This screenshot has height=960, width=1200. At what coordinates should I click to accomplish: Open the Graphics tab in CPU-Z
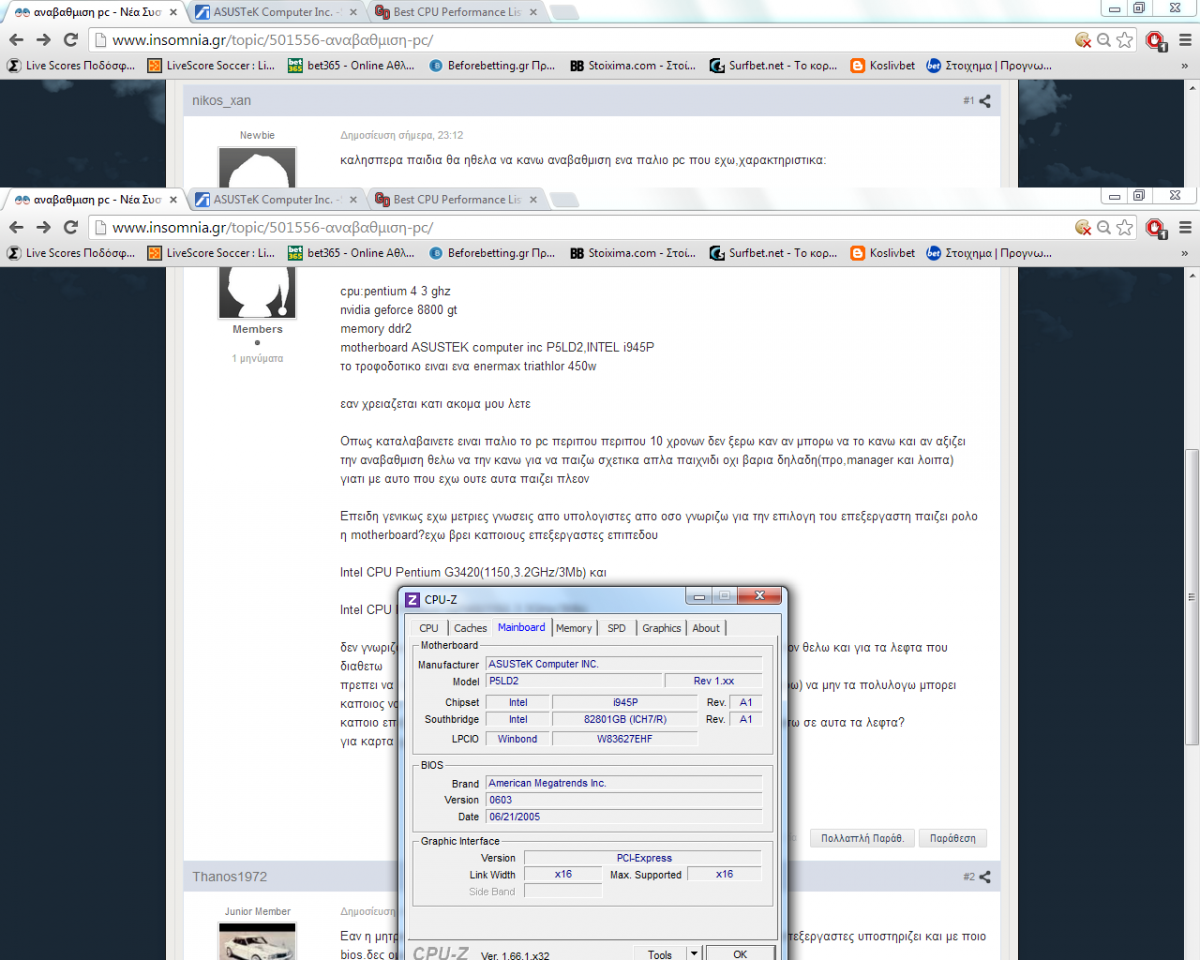(x=661, y=628)
